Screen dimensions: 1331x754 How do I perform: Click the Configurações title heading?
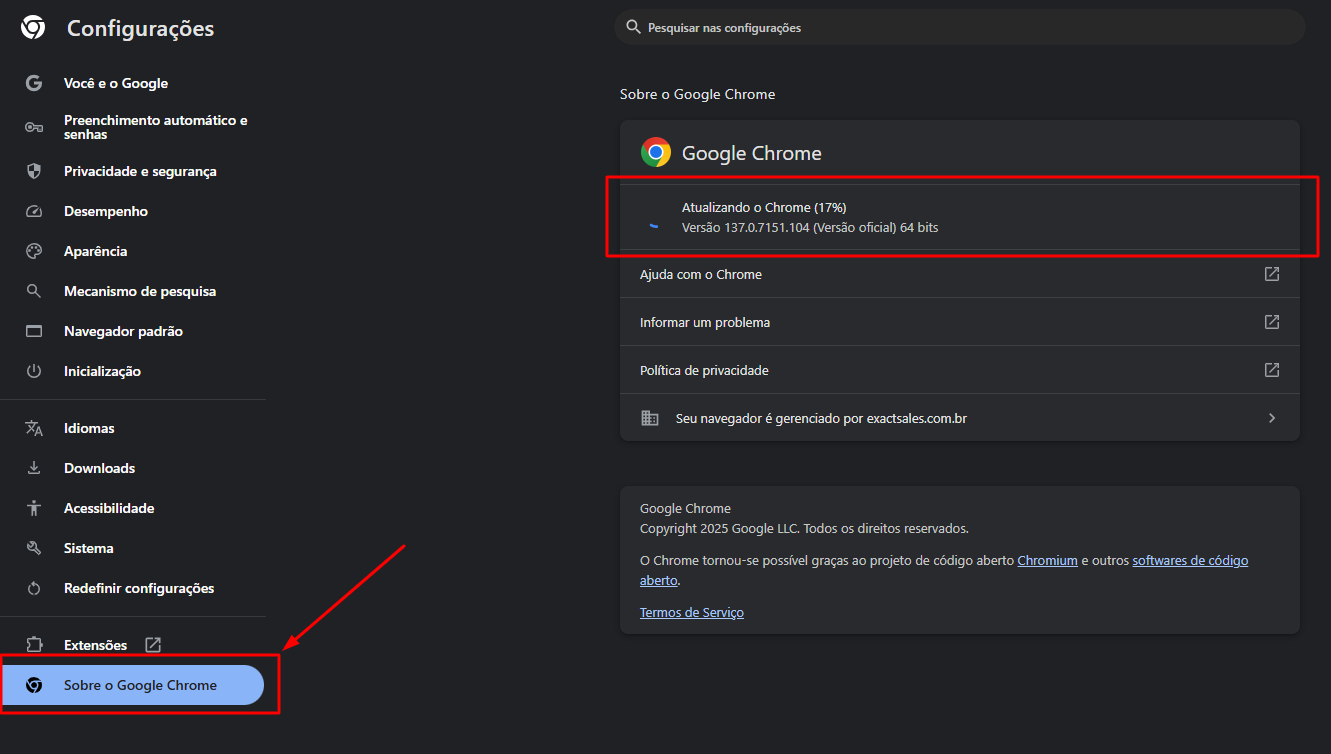140,29
